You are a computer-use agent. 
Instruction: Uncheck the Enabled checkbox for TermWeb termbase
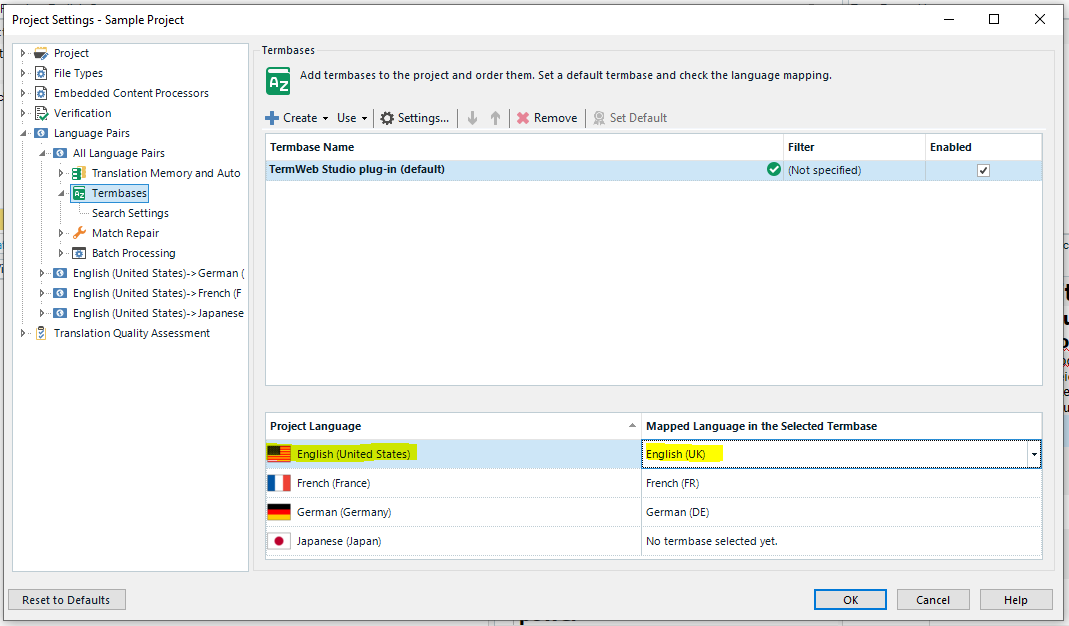click(x=983, y=169)
